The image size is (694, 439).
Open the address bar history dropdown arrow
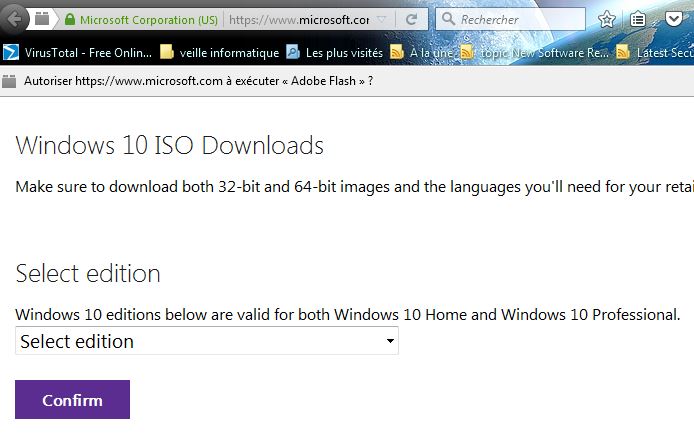click(381, 19)
